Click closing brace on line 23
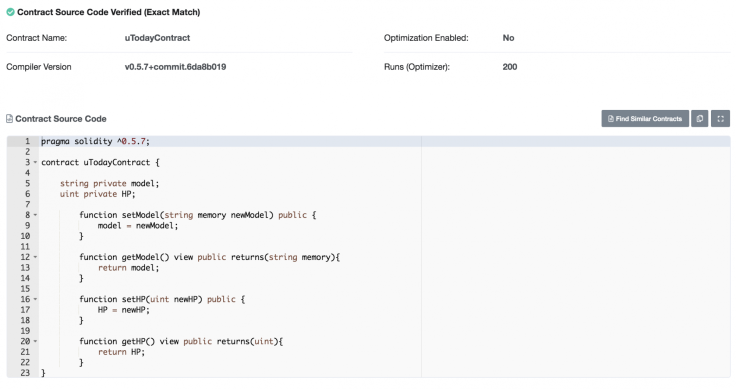Screen dimensions: 736x389 [x=43, y=373]
